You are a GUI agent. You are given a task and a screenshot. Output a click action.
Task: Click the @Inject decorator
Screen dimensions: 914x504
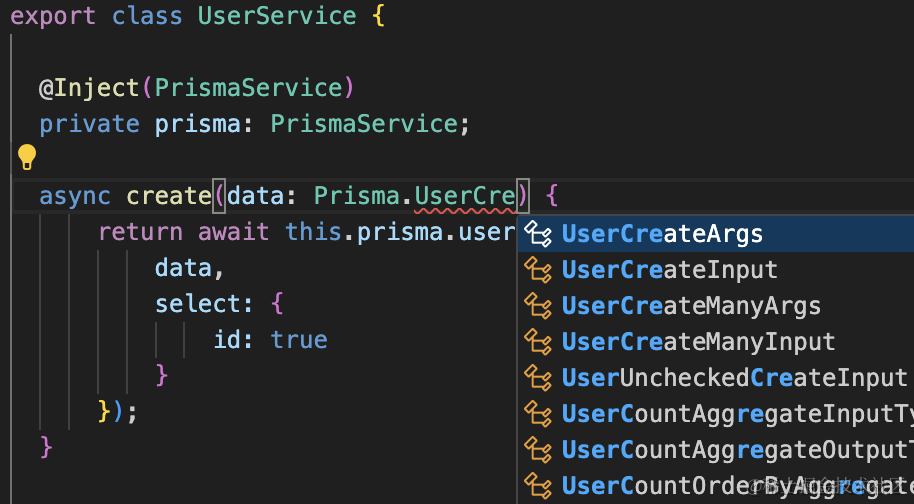89,88
